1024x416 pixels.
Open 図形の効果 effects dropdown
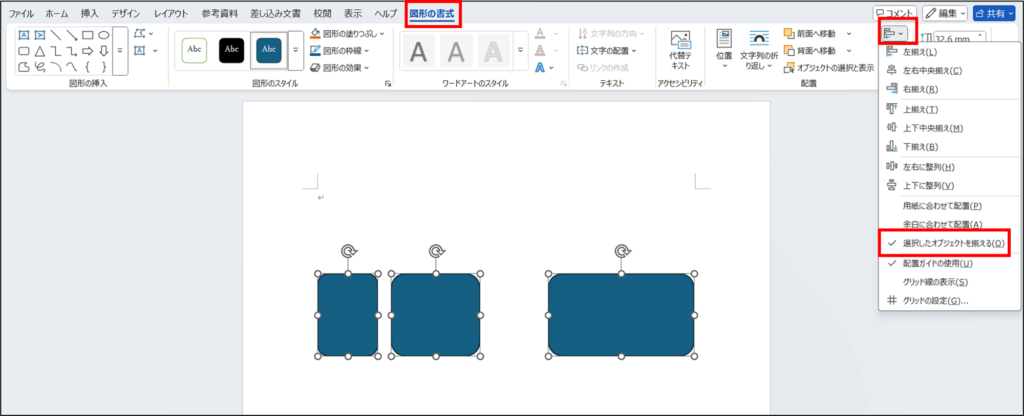[340, 68]
